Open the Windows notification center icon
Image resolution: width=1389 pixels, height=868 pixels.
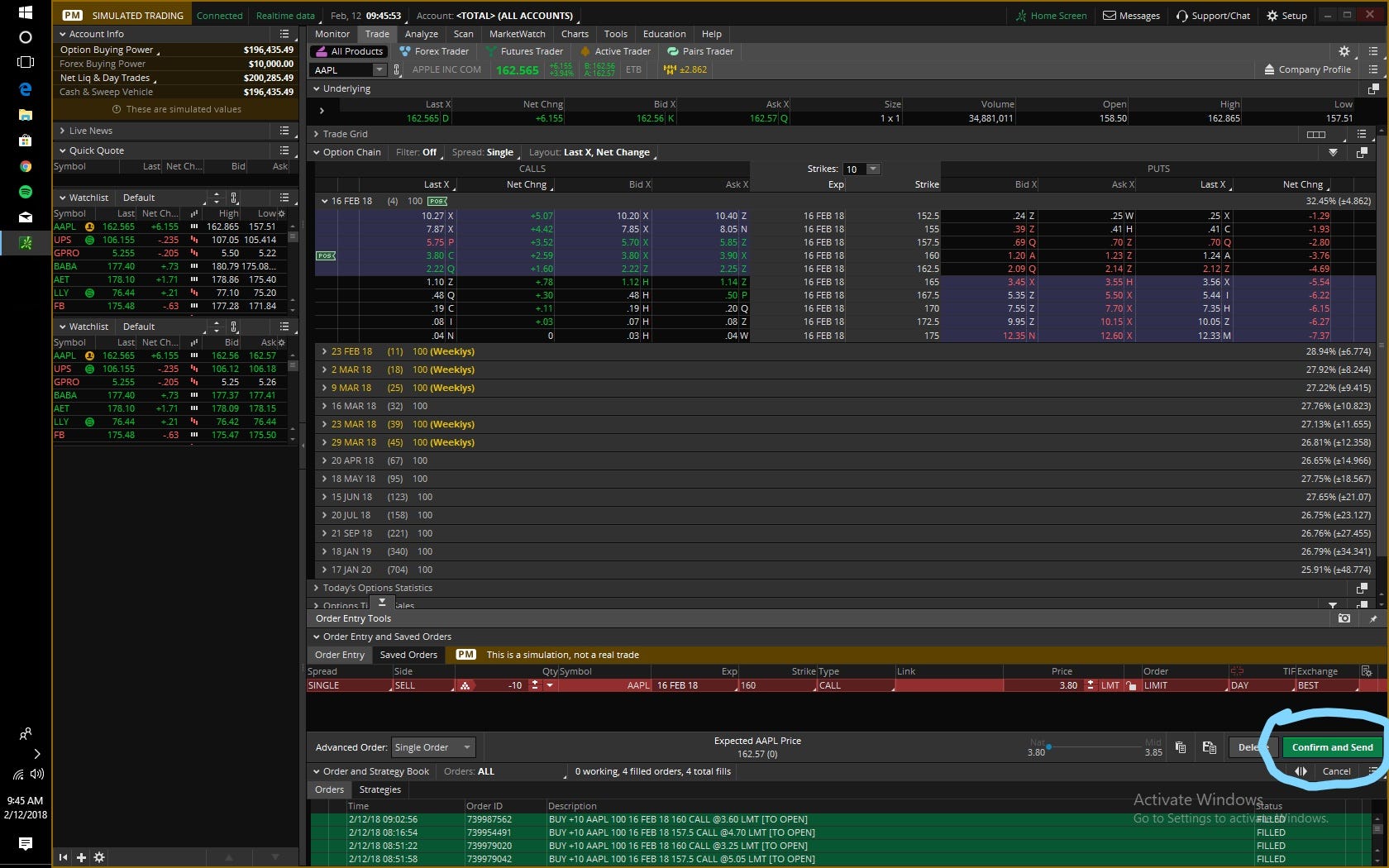26,843
